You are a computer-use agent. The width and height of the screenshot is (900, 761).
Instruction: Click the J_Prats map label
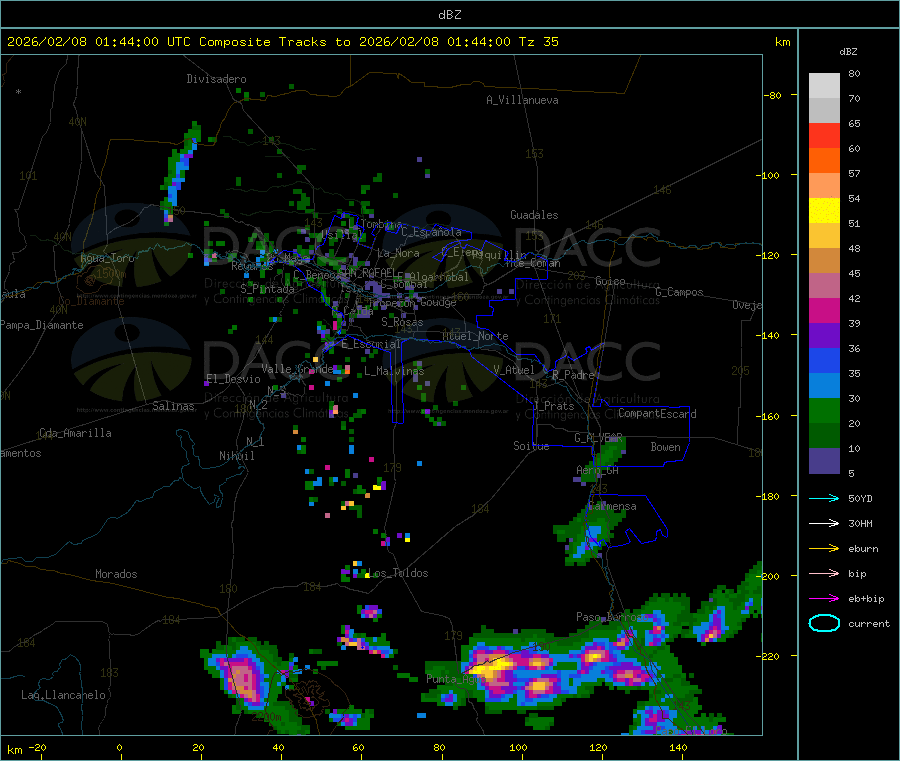click(x=554, y=406)
